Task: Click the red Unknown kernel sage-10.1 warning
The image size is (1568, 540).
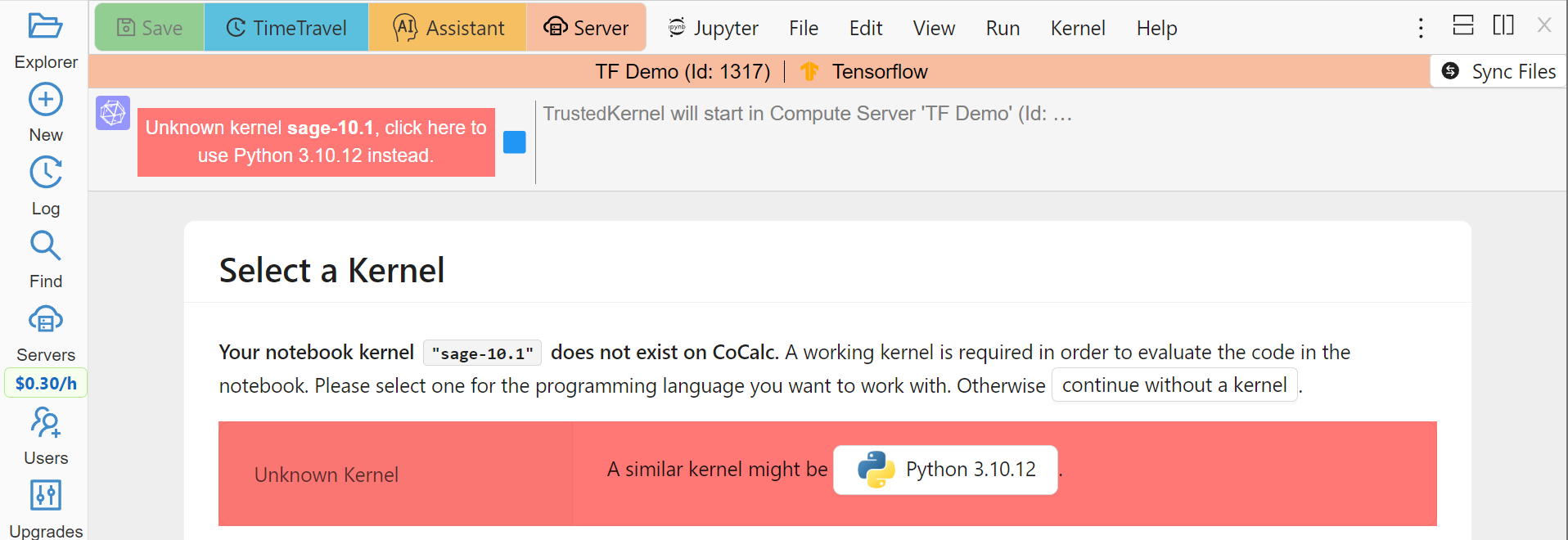Action: coord(316,142)
